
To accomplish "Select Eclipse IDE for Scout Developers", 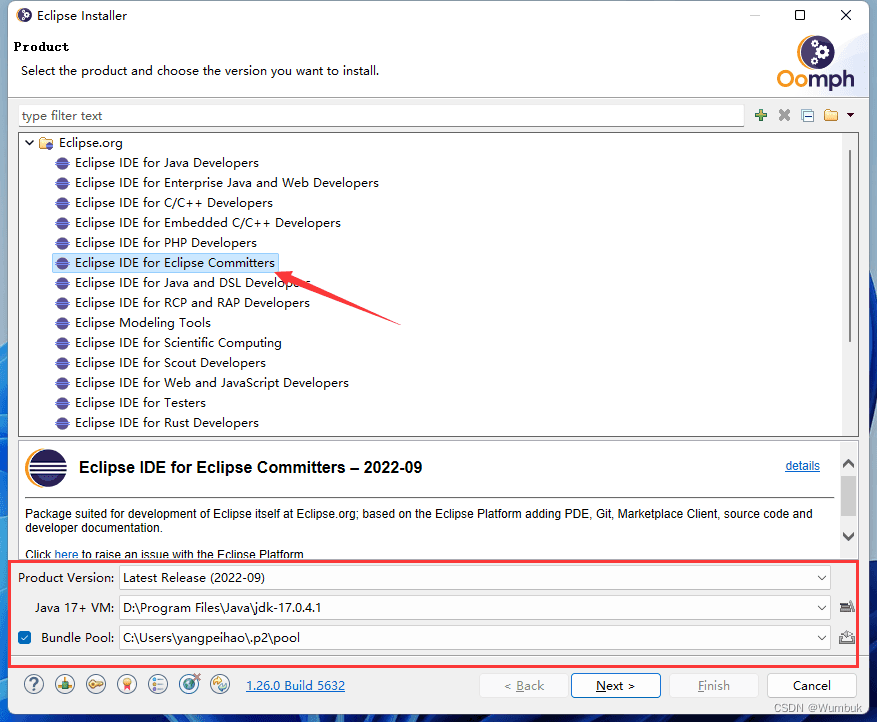I will (x=170, y=363).
